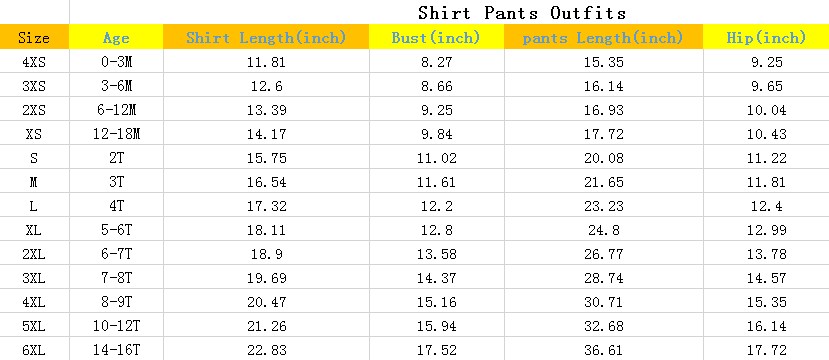Select the 7-8T age cell
This screenshot has height=360, width=829.
[x=116, y=278]
